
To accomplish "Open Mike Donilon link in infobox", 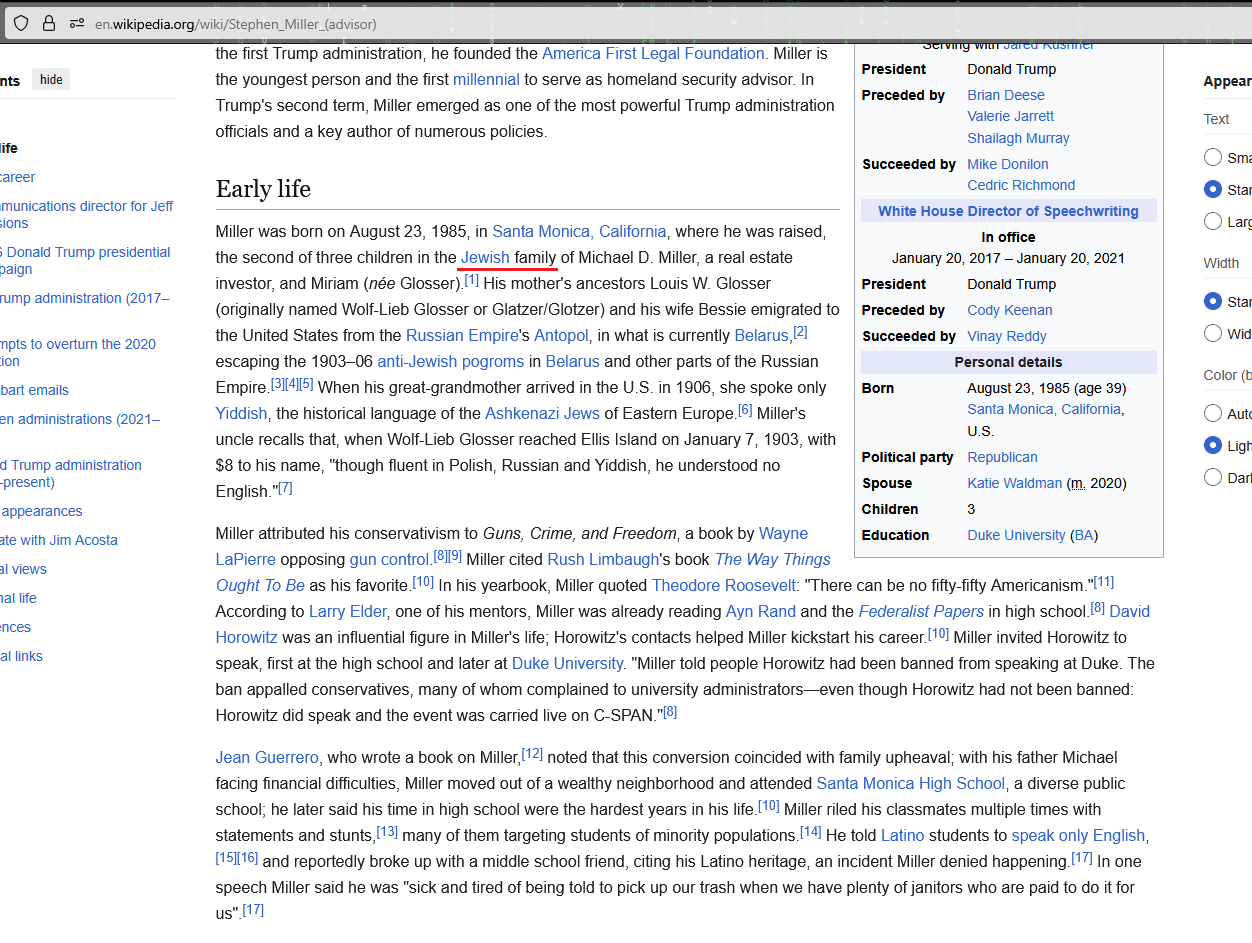I will point(1008,164).
